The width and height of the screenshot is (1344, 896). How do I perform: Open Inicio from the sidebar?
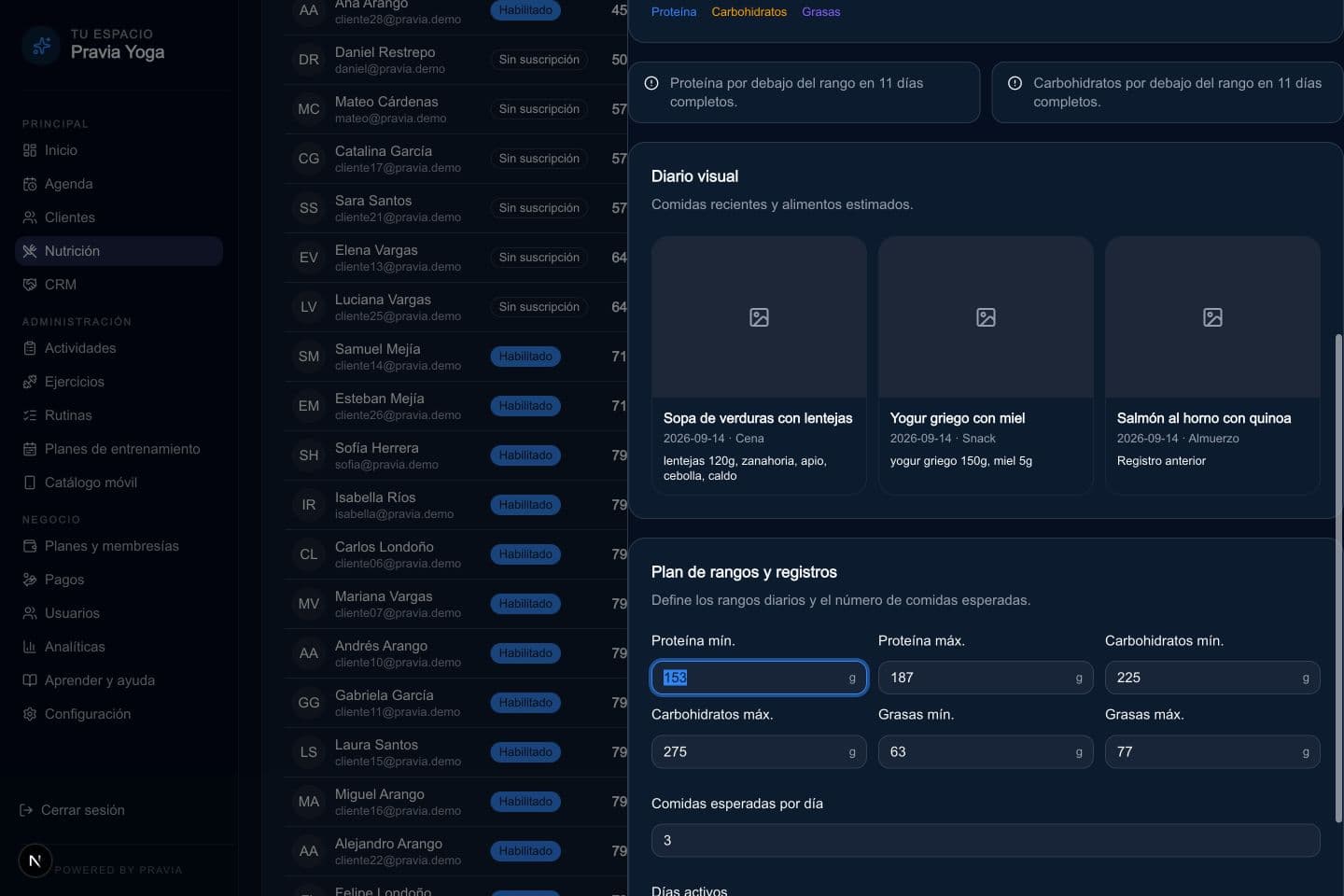(x=119, y=150)
